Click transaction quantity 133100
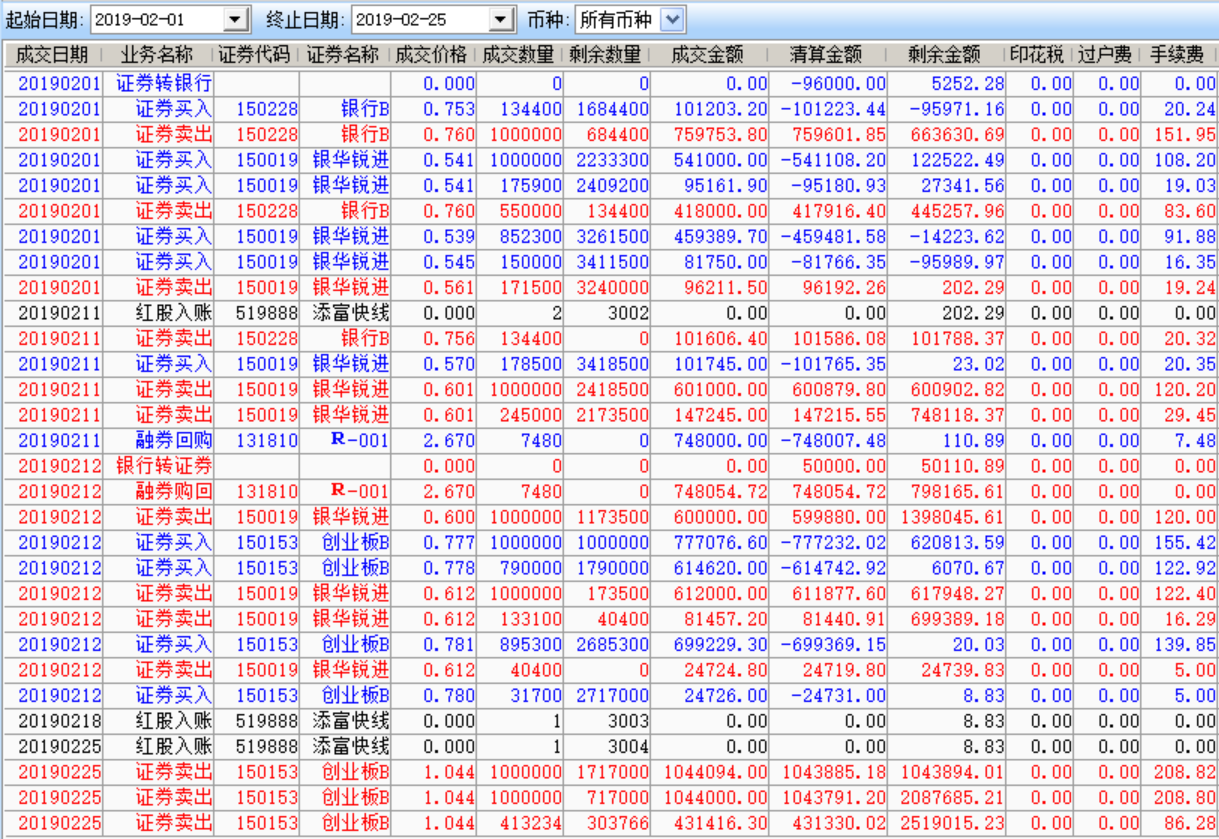The image size is (1219, 839). (x=530, y=619)
